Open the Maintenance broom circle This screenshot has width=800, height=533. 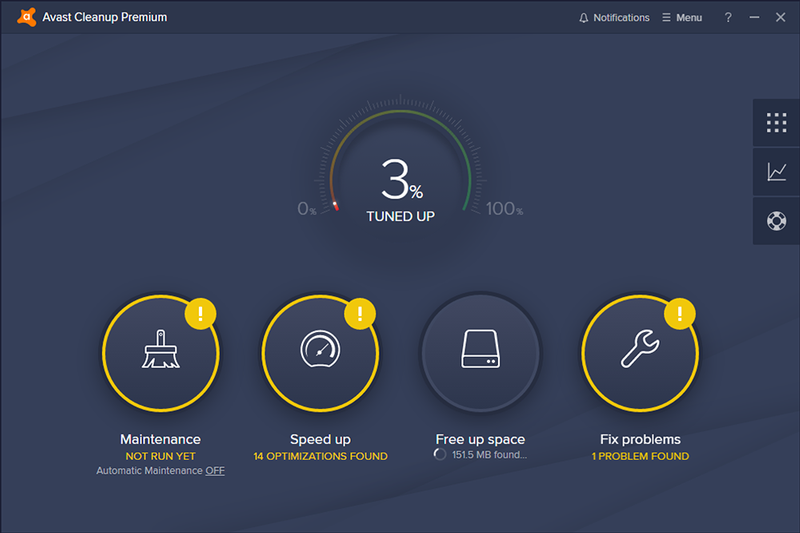click(161, 353)
